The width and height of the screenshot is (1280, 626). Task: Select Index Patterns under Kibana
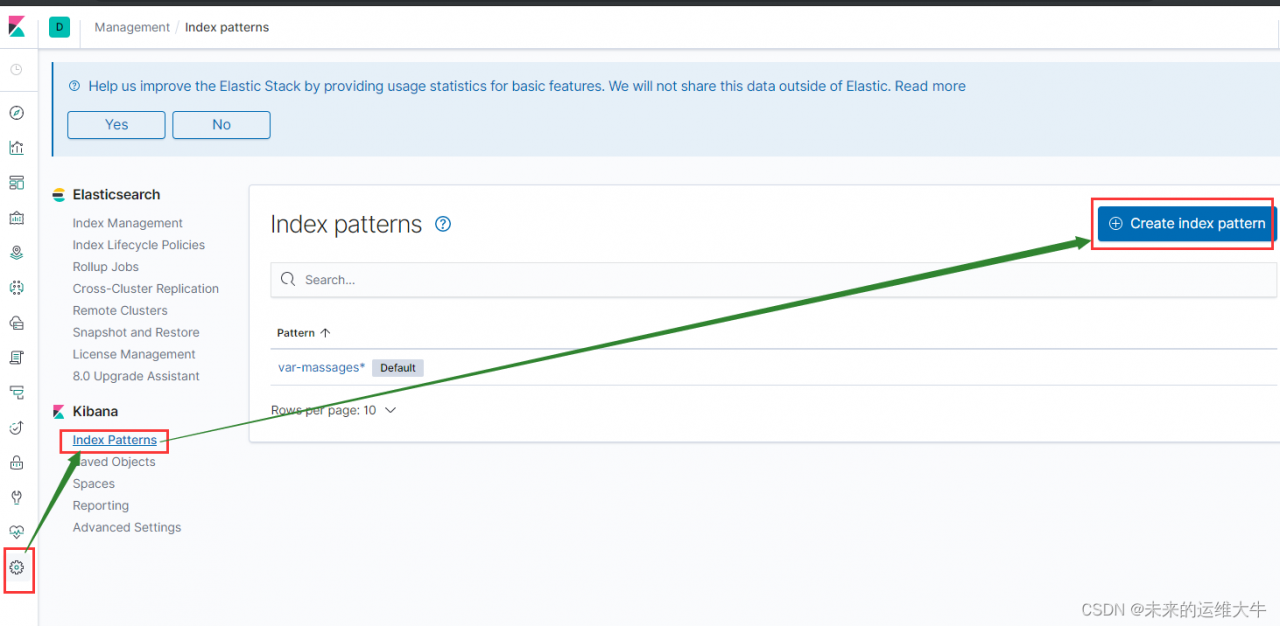click(x=114, y=440)
